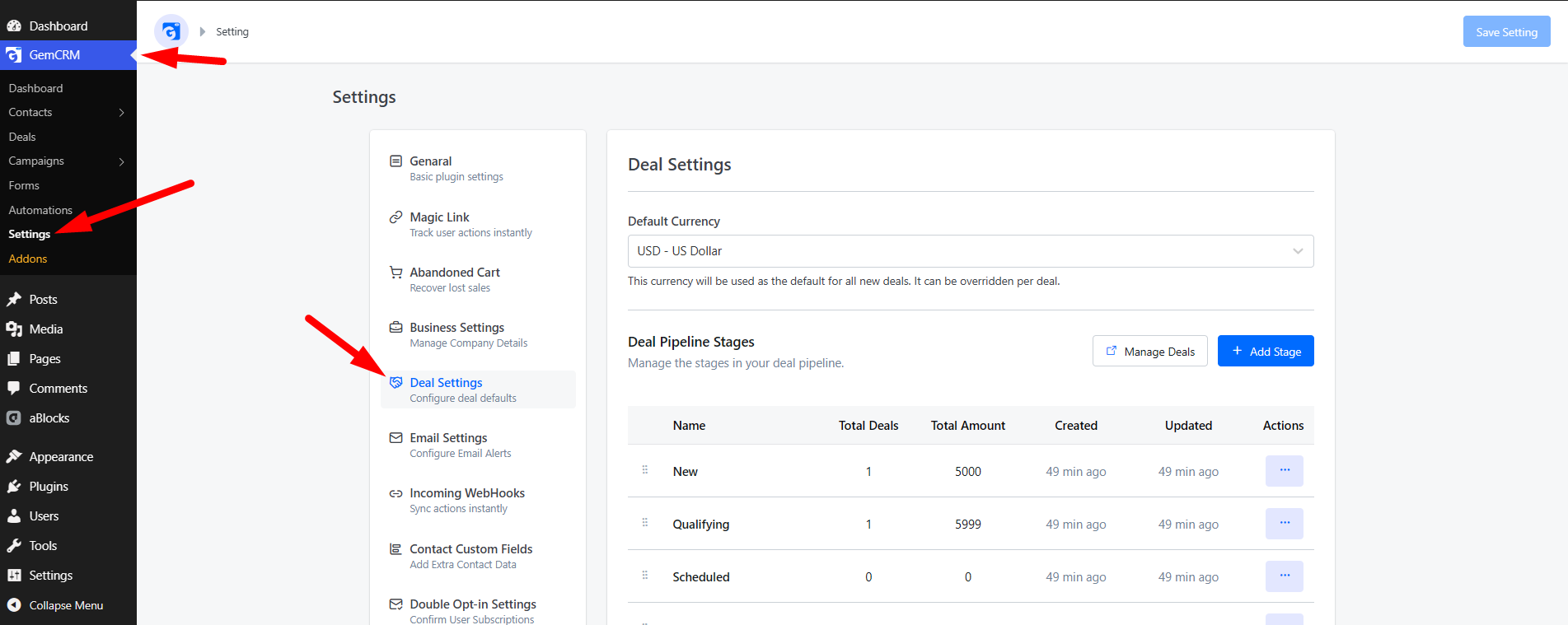Click the 5999 total amount cell
Screen dimensions: 1568x625
(x=968, y=524)
